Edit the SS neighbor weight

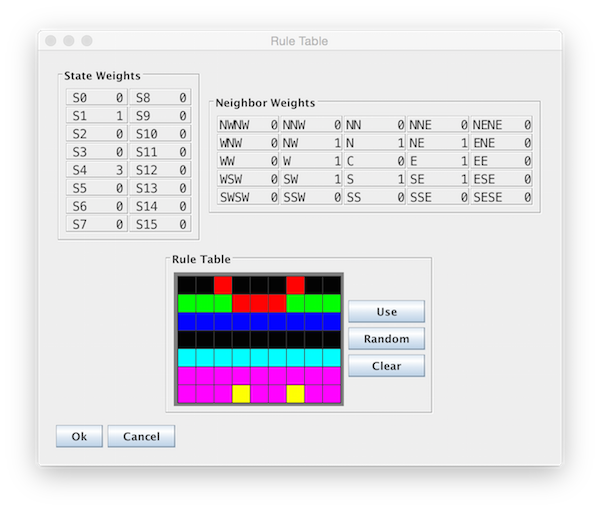coord(375,197)
